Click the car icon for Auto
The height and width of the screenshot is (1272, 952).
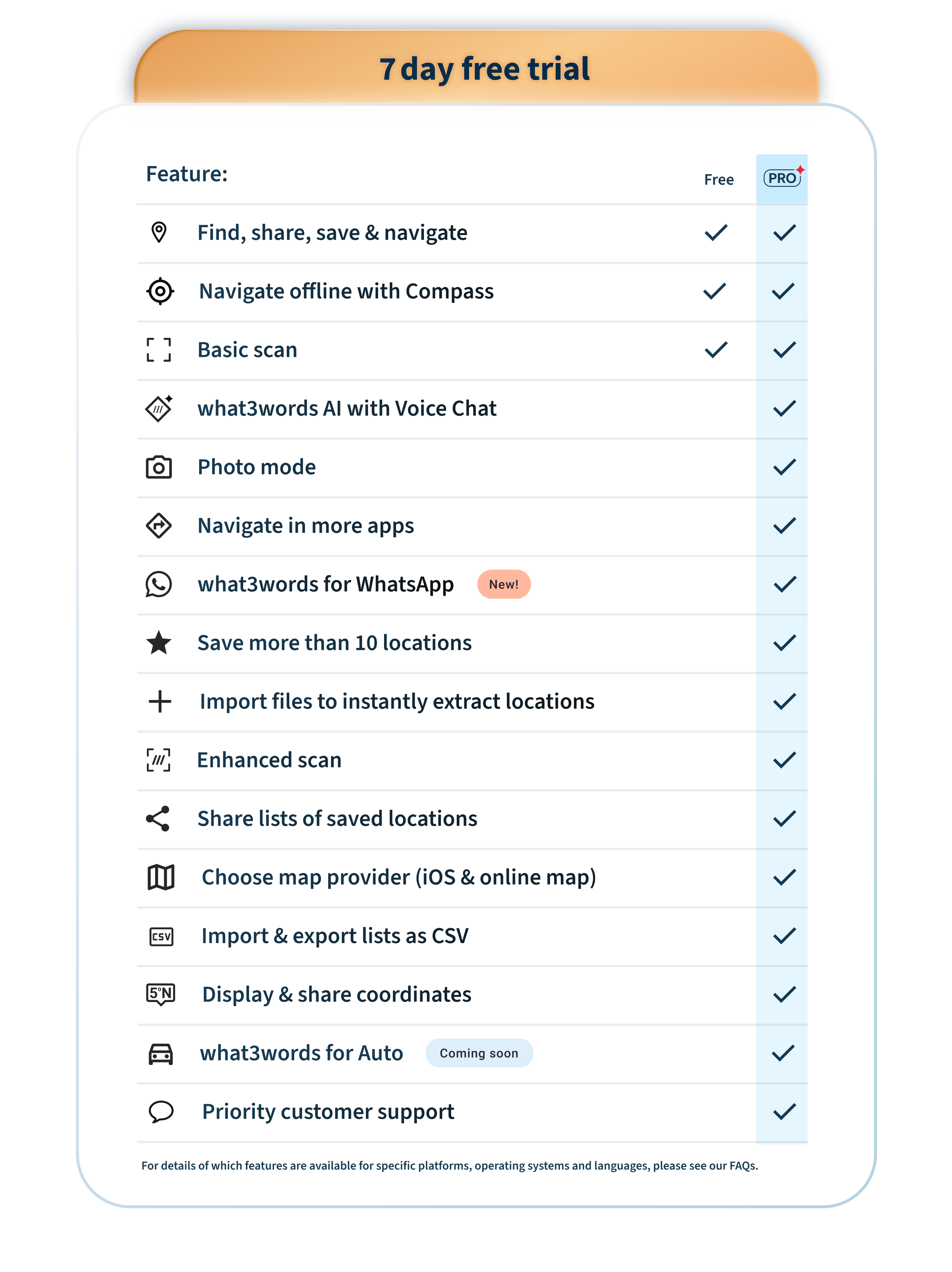pos(161,1053)
